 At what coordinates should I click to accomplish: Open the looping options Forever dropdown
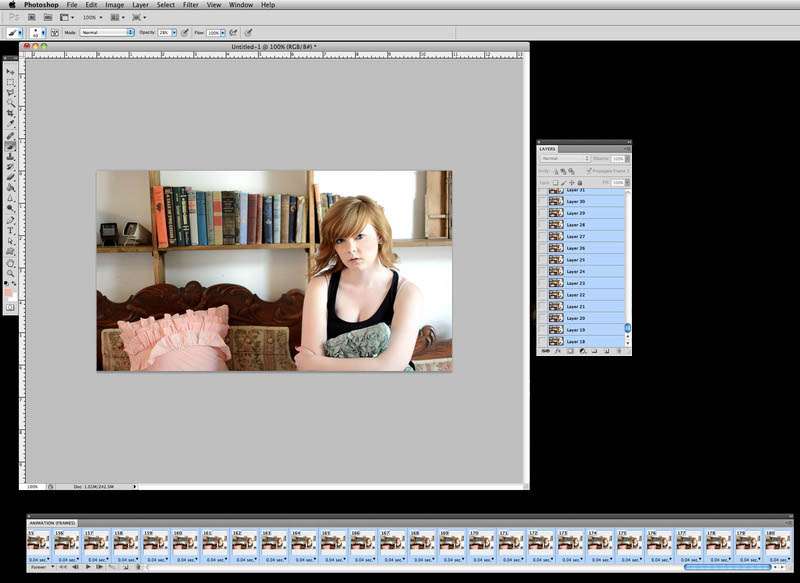[x=42, y=567]
